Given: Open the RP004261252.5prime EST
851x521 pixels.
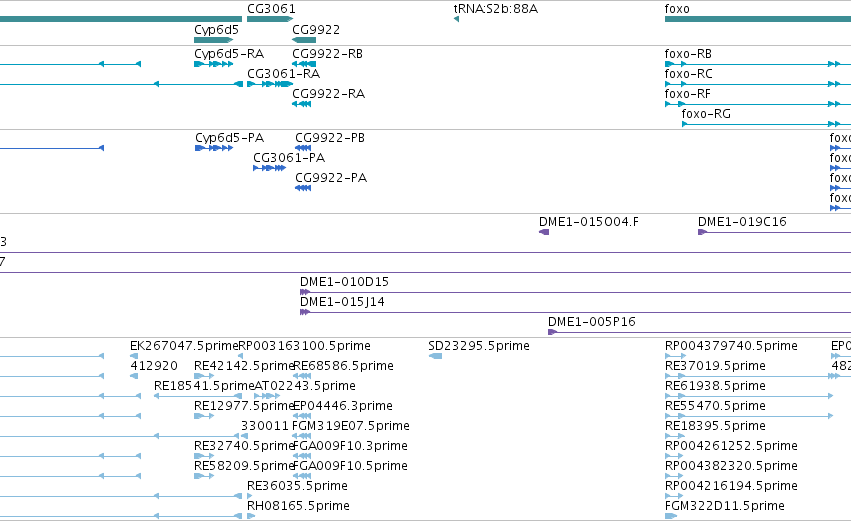Looking at the screenshot, I should [731, 447].
